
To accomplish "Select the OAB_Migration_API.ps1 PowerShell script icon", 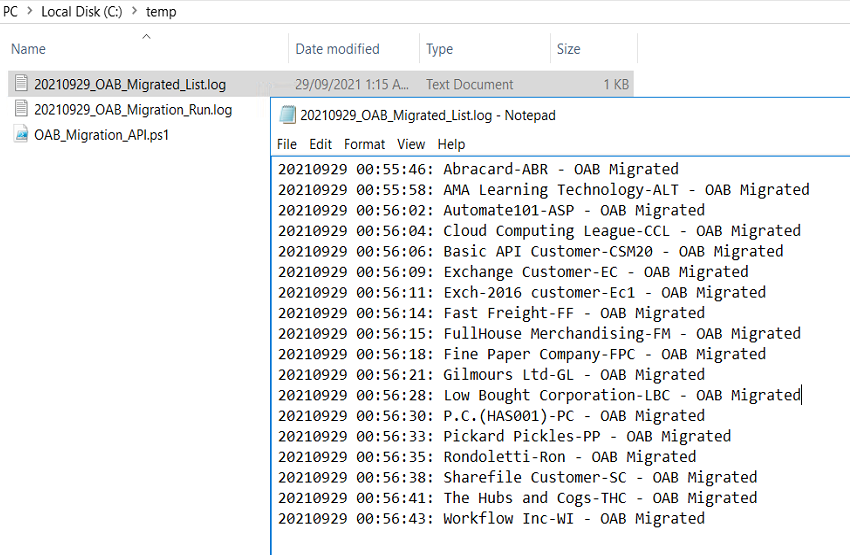I will (21, 135).
